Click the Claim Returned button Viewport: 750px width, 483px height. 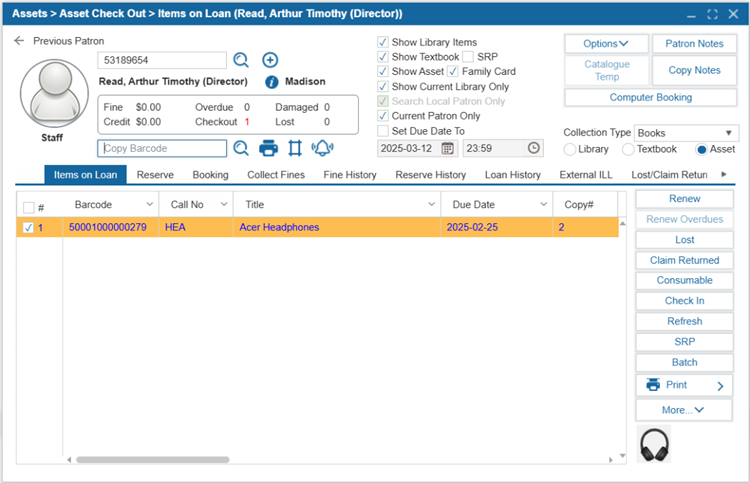tap(684, 260)
